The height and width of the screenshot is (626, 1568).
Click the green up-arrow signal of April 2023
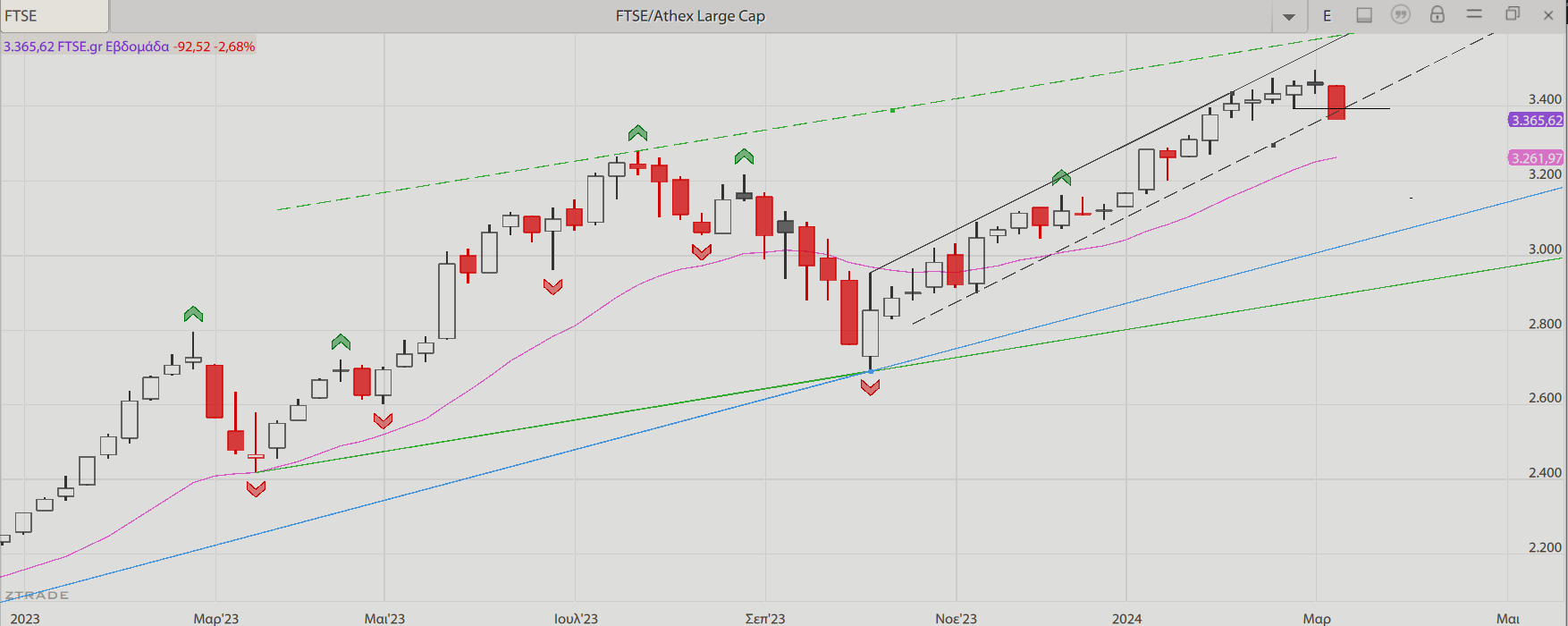pos(341,342)
